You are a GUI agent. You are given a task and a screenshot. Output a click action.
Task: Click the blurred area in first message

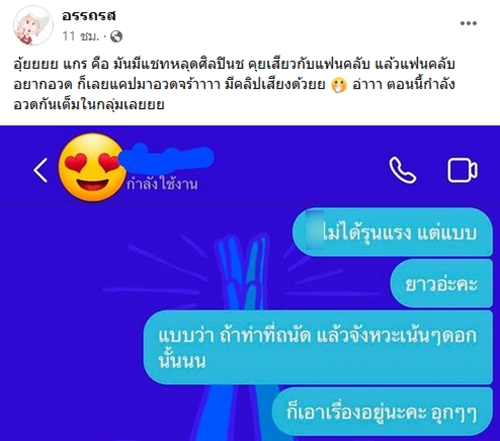[315, 230]
